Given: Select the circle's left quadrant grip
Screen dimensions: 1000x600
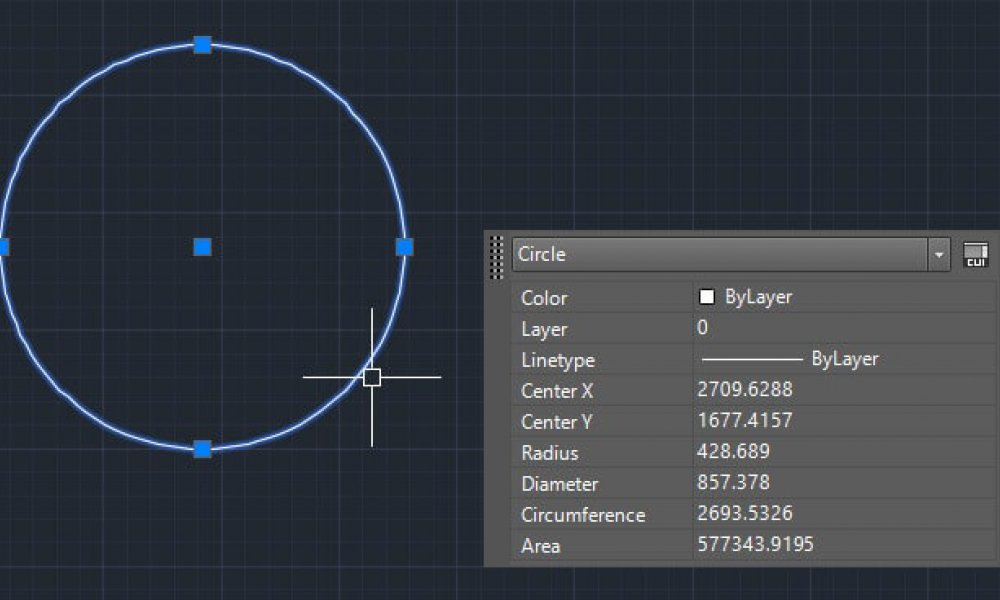Looking at the screenshot, I should click(x=3, y=246).
